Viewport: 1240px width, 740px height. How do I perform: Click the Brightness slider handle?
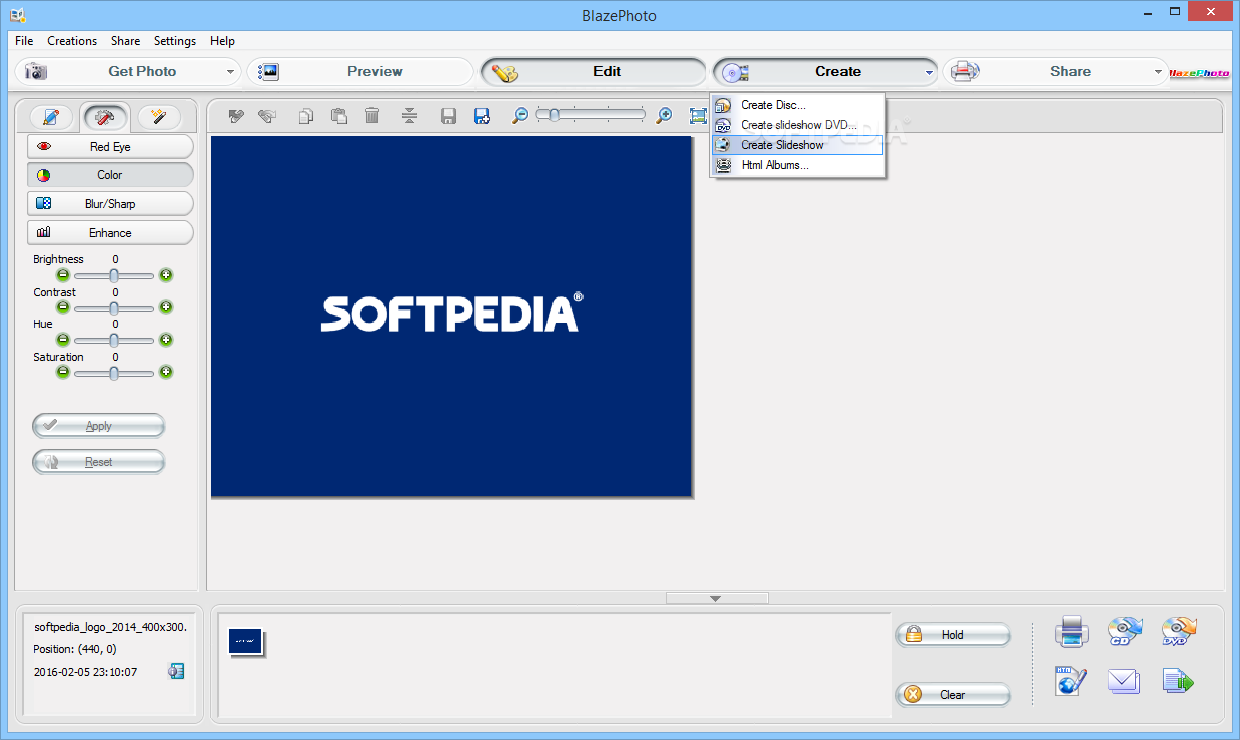(x=114, y=275)
